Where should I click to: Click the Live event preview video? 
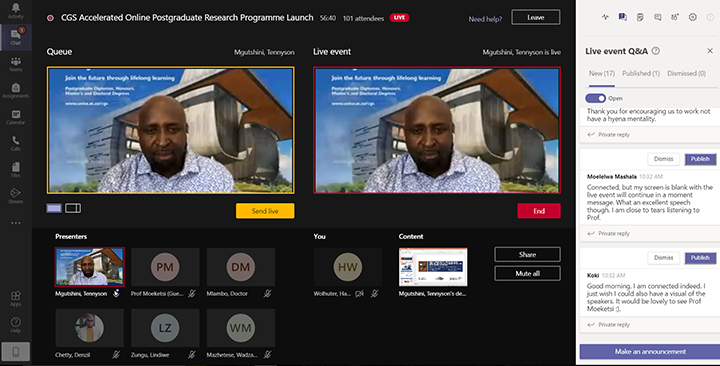(437, 130)
